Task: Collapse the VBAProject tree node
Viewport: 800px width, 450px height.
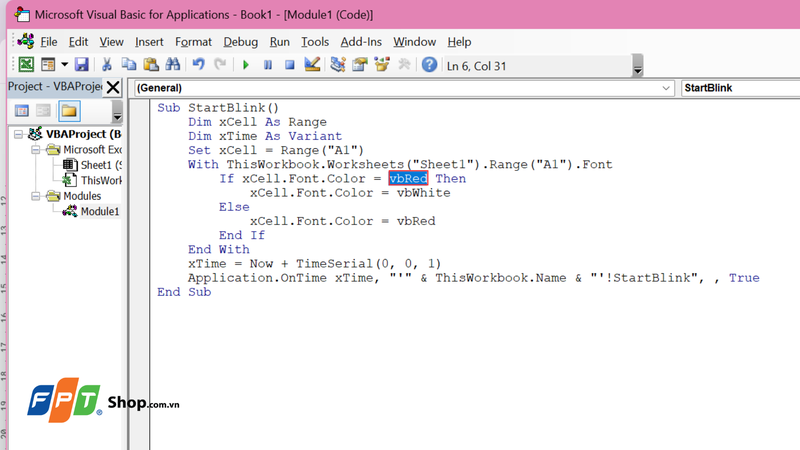Action: tap(18, 134)
